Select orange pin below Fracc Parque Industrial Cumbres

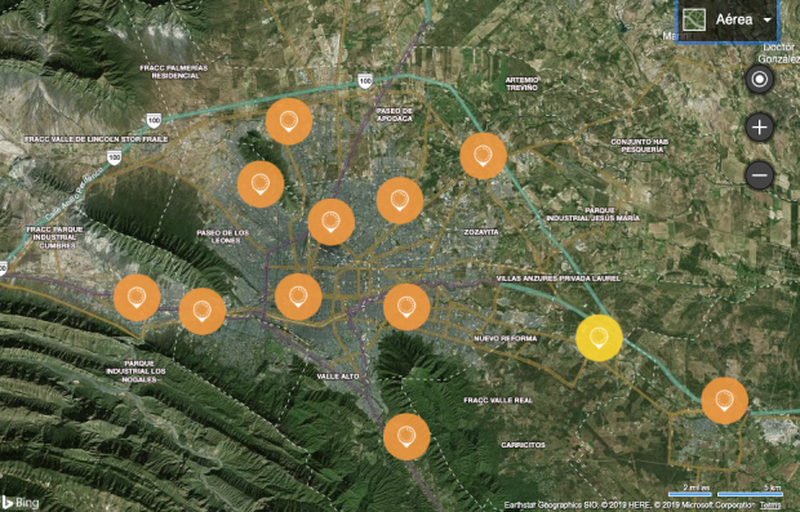click(137, 297)
